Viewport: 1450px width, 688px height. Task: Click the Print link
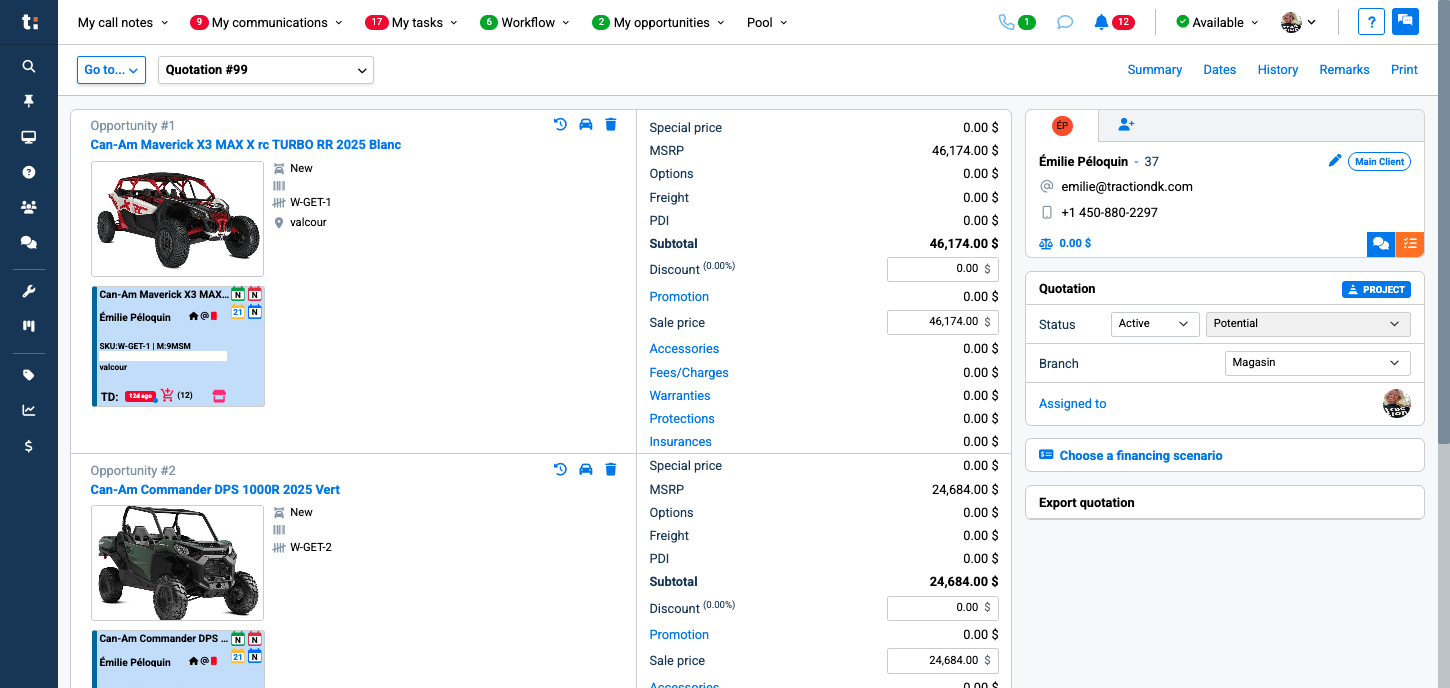(1404, 70)
